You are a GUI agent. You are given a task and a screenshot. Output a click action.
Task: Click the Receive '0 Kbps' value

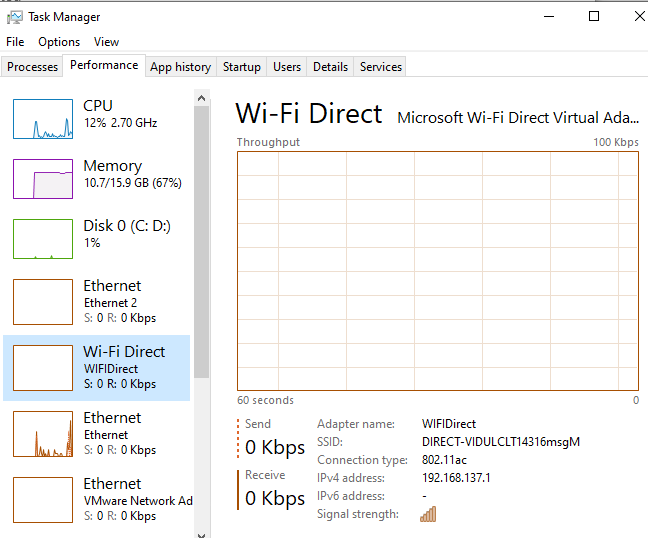pos(275,498)
